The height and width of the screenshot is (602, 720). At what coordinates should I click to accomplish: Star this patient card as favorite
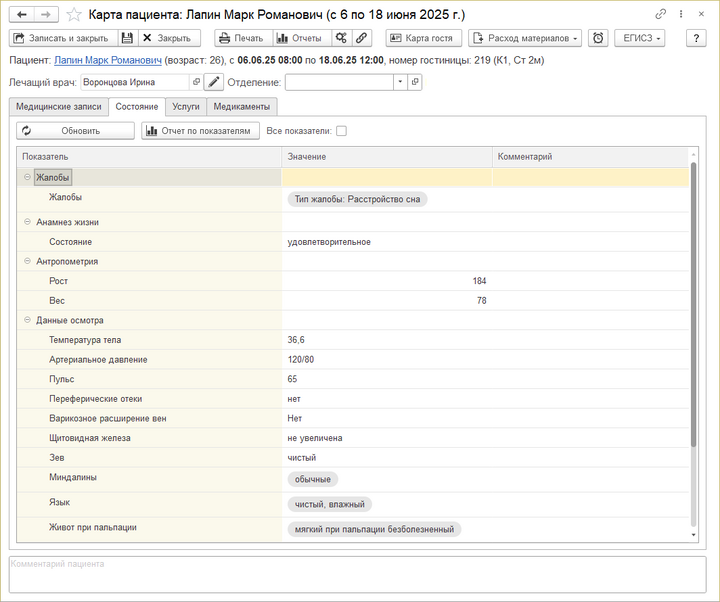coord(75,15)
